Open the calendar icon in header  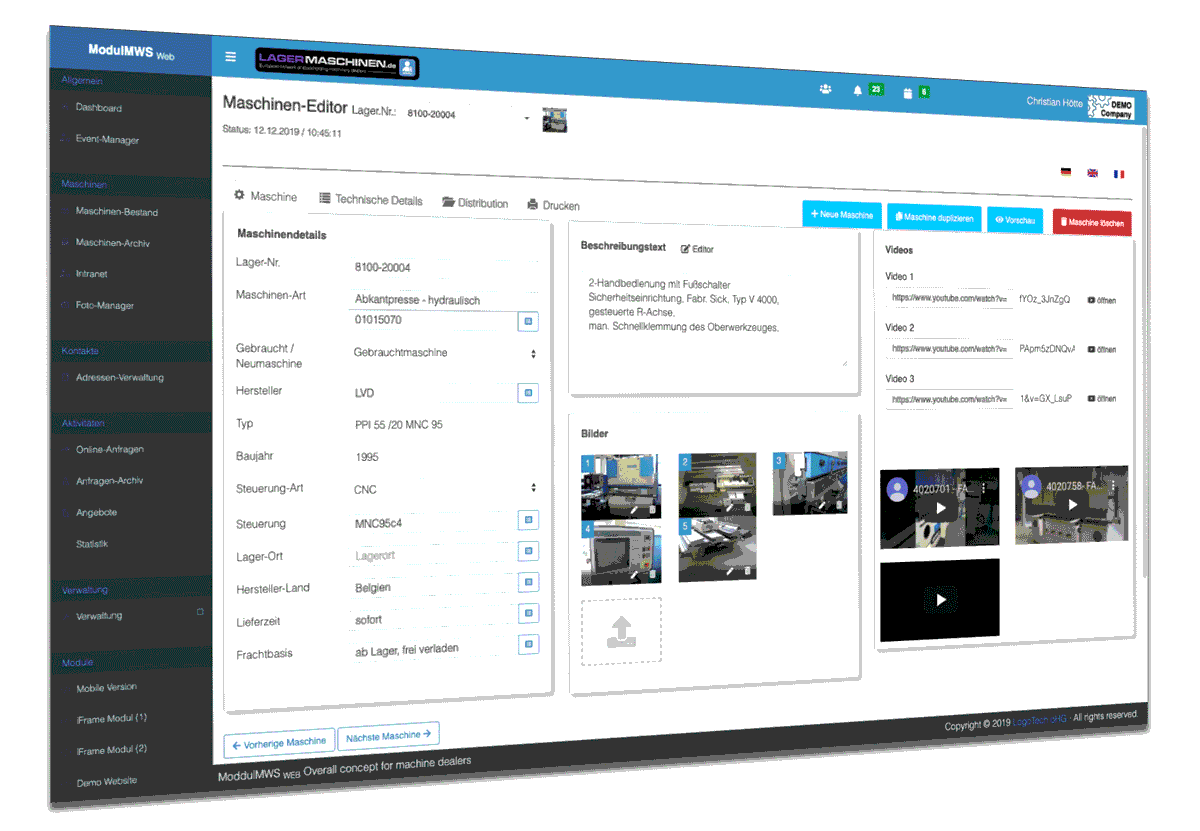click(x=908, y=93)
